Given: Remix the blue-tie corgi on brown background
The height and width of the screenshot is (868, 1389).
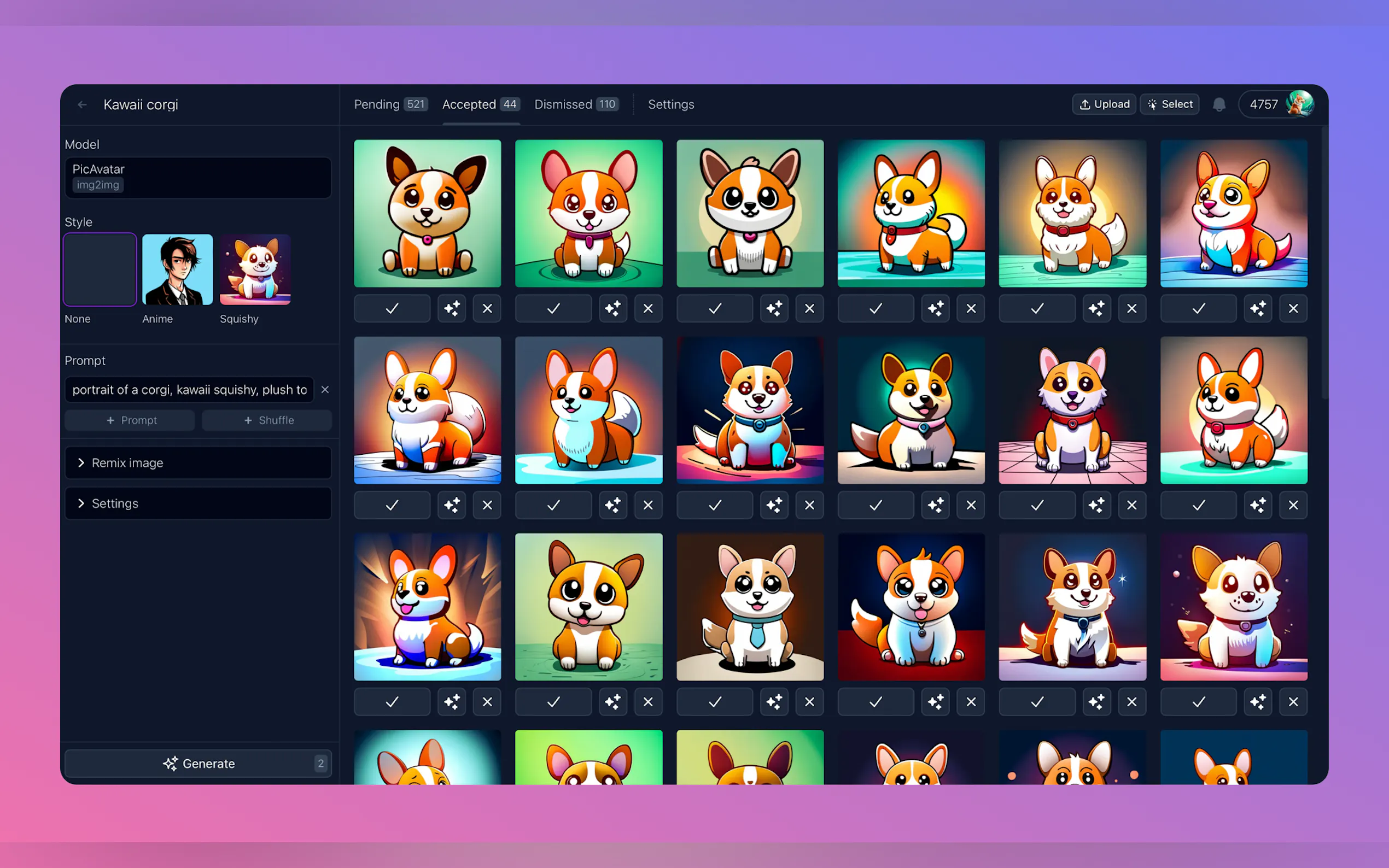Looking at the screenshot, I should tap(773, 701).
